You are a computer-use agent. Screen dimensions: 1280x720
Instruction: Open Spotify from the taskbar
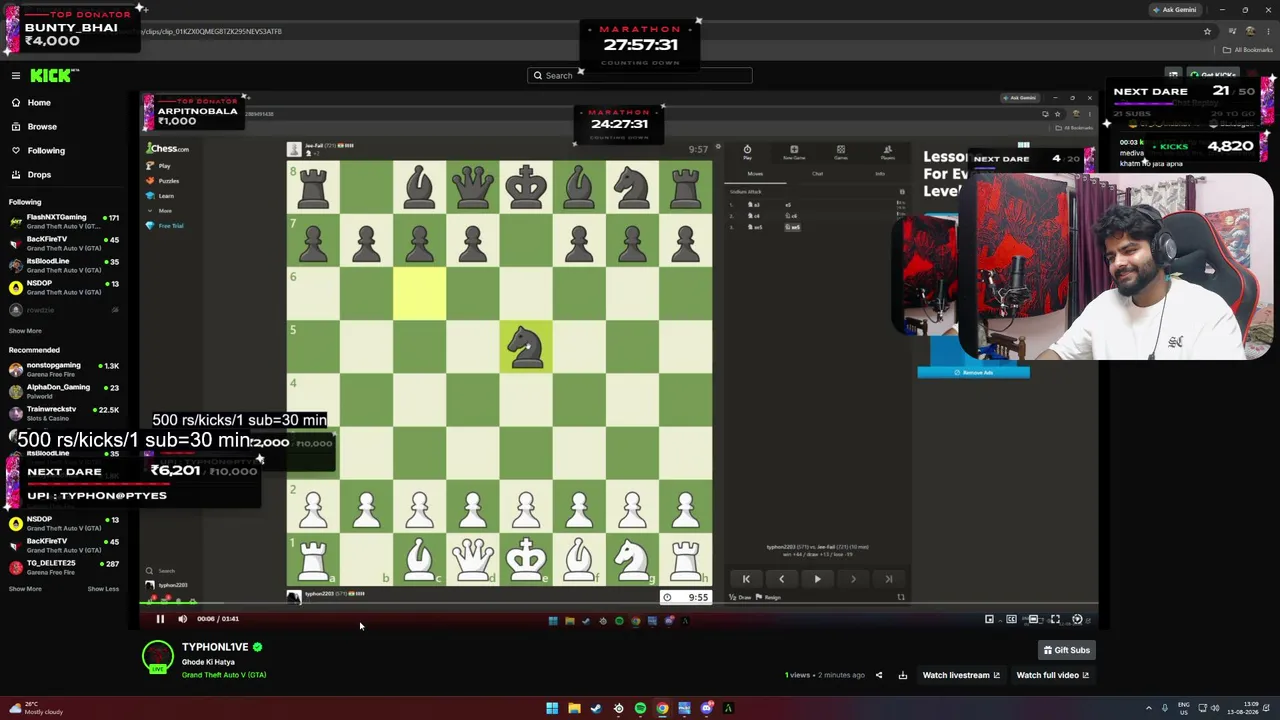pyautogui.click(x=640, y=709)
